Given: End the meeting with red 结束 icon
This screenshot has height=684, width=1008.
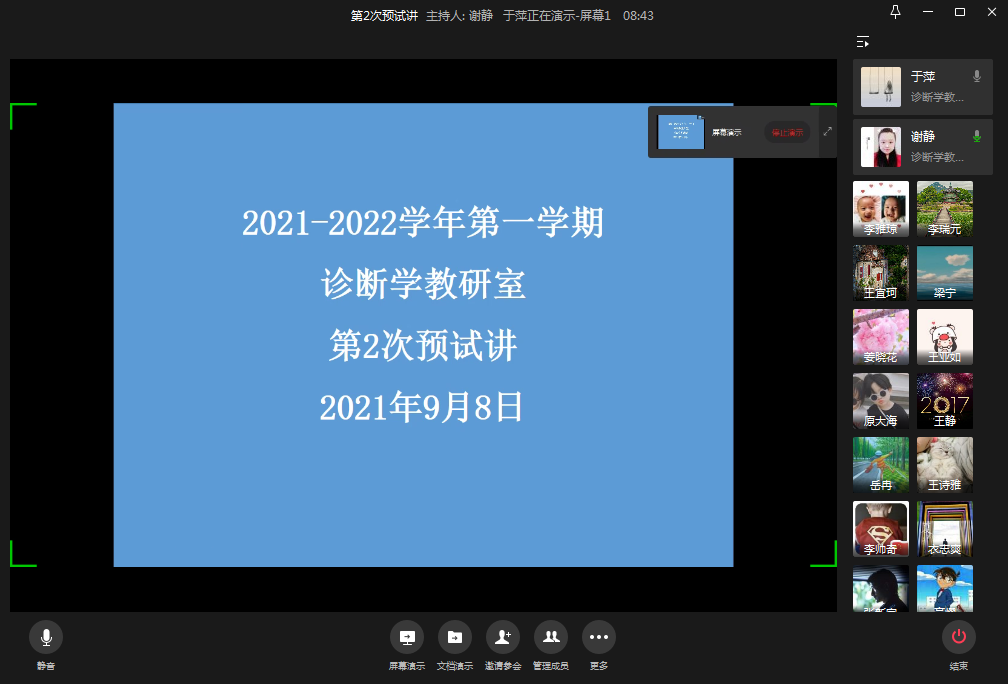Looking at the screenshot, I should [958, 637].
